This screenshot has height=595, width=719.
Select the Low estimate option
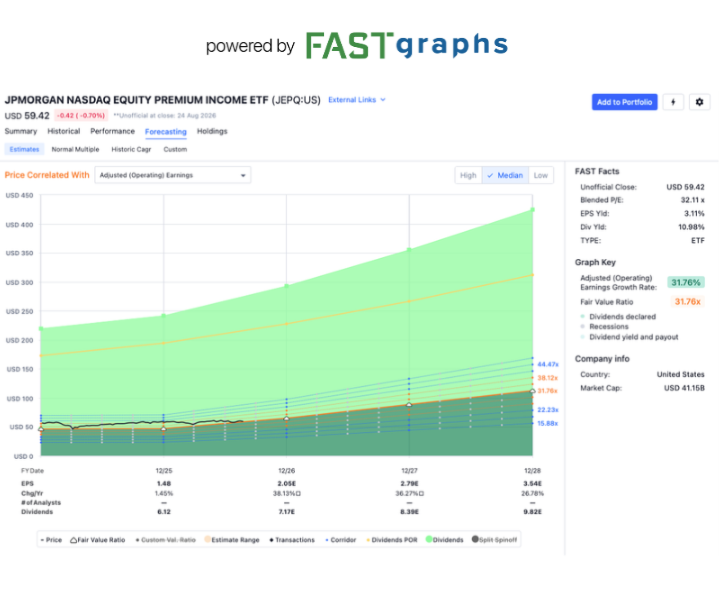click(541, 175)
